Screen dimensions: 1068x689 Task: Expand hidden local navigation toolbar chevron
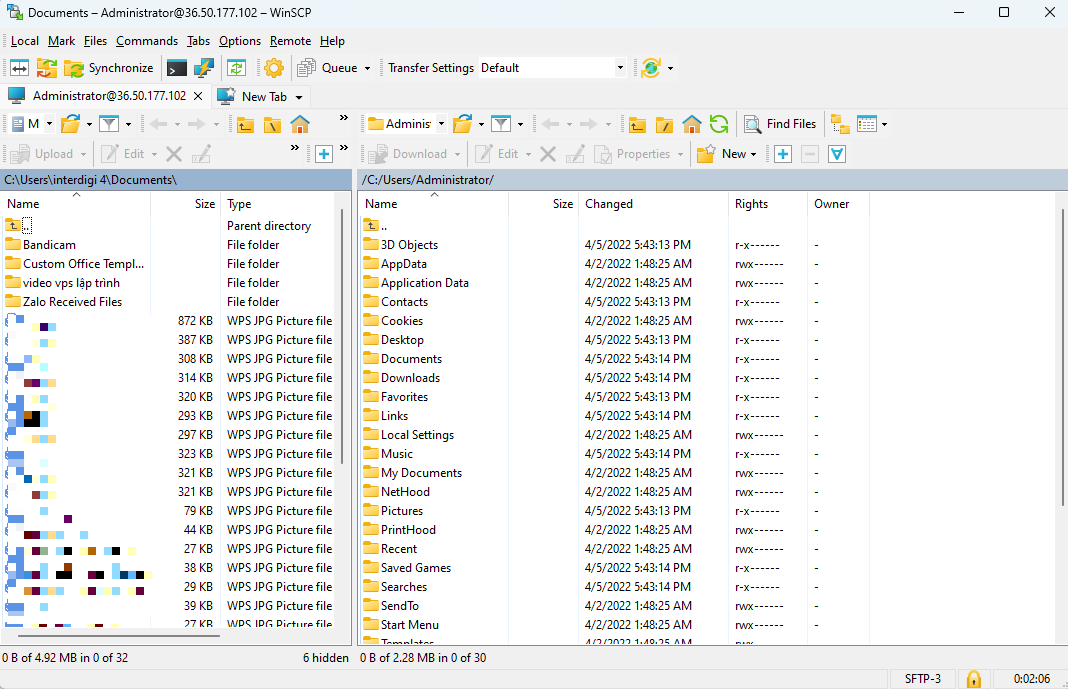(x=344, y=118)
